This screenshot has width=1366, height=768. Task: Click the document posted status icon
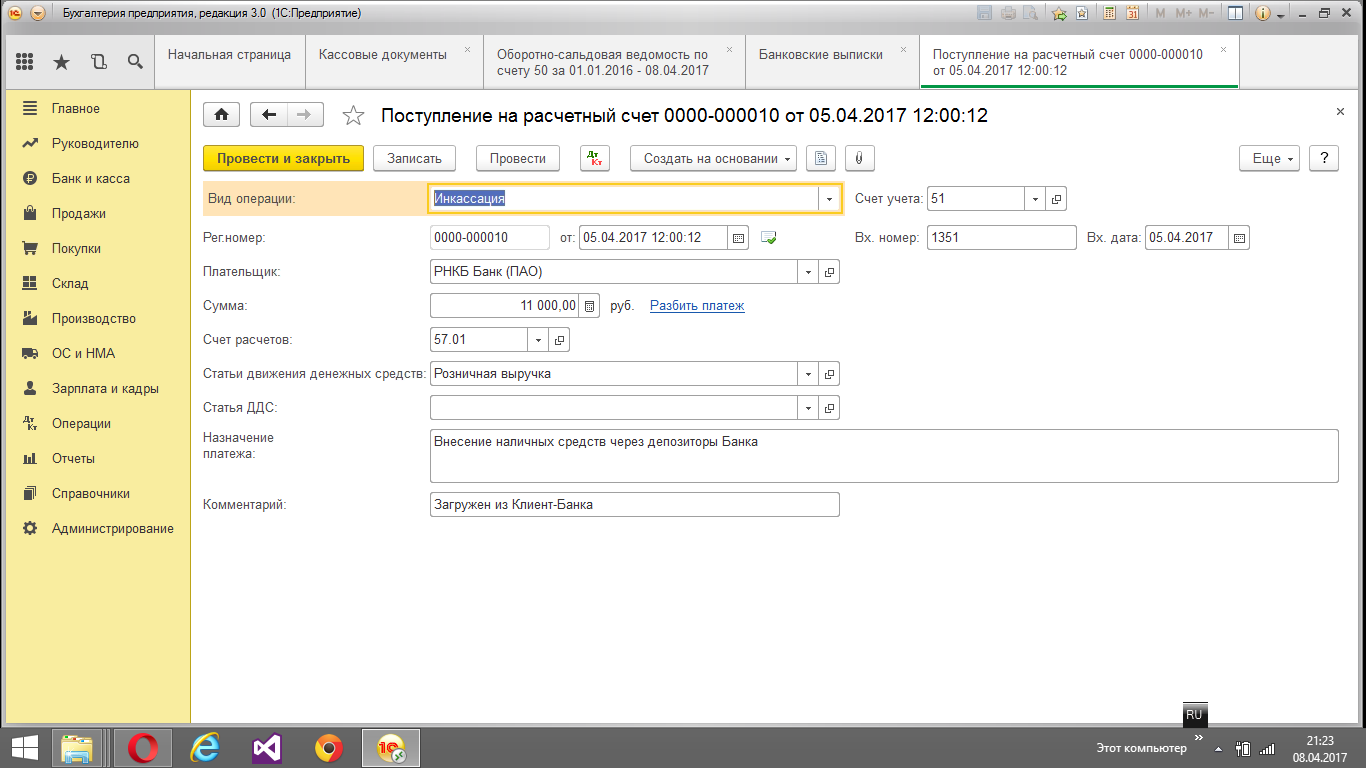768,238
